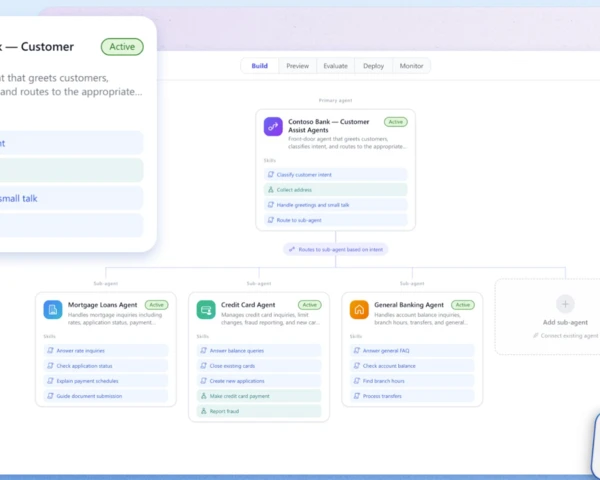Click the Process transfers skill icon
600x480 pixels.
click(357, 396)
